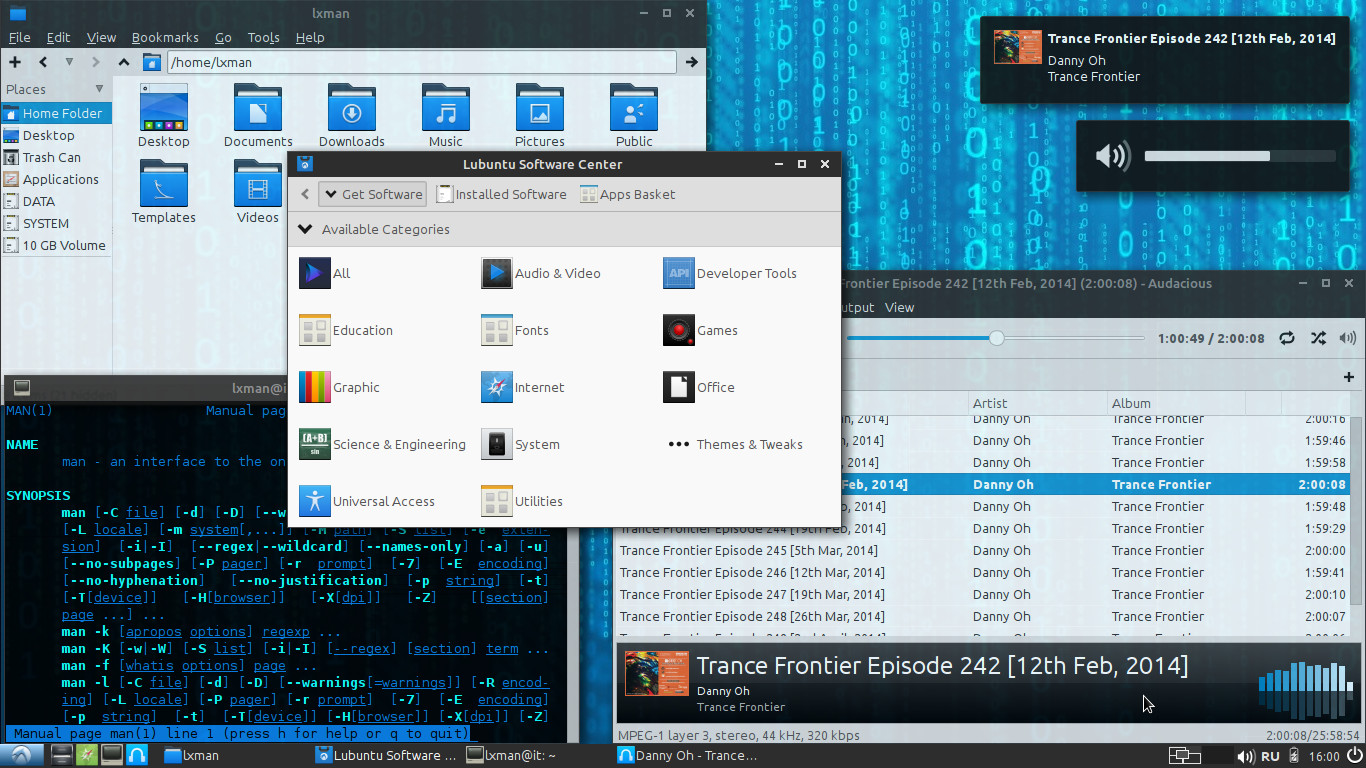This screenshot has width=1366, height=768.
Task: Open the Edit menu in file manager
Action: pos(58,37)
